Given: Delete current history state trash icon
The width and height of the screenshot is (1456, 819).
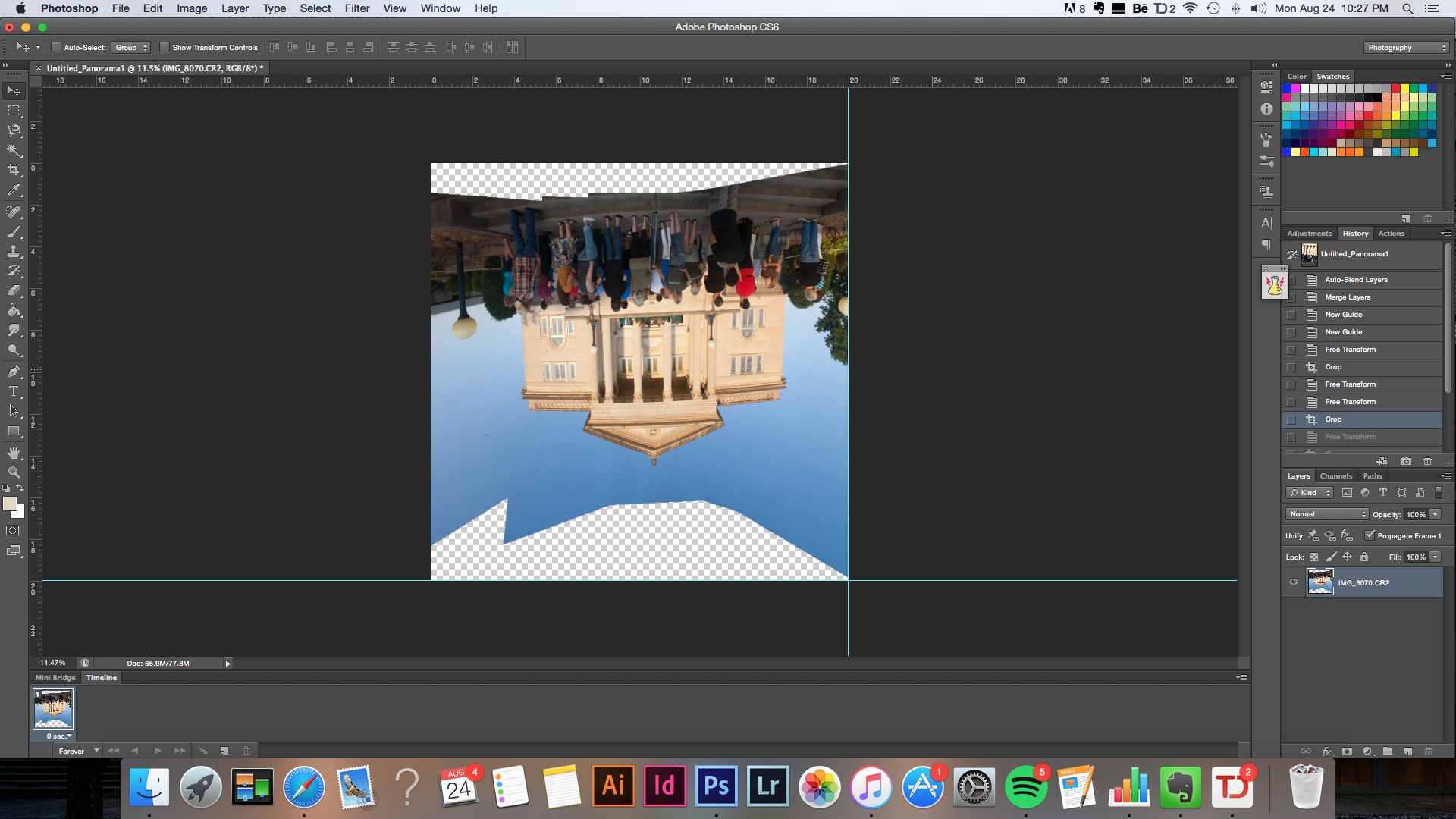Looking at the screenshot, I should (1427, 461).
